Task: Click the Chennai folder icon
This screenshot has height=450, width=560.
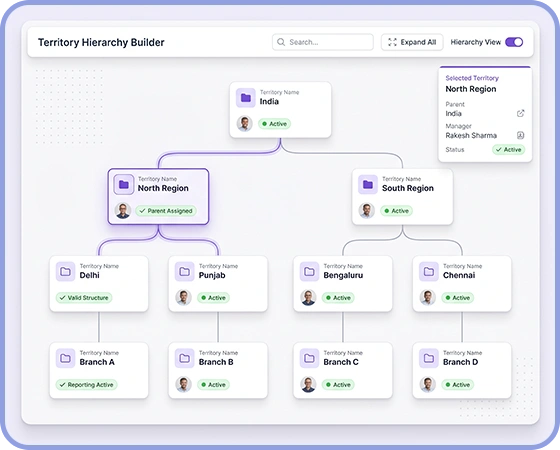Action: 429,271
